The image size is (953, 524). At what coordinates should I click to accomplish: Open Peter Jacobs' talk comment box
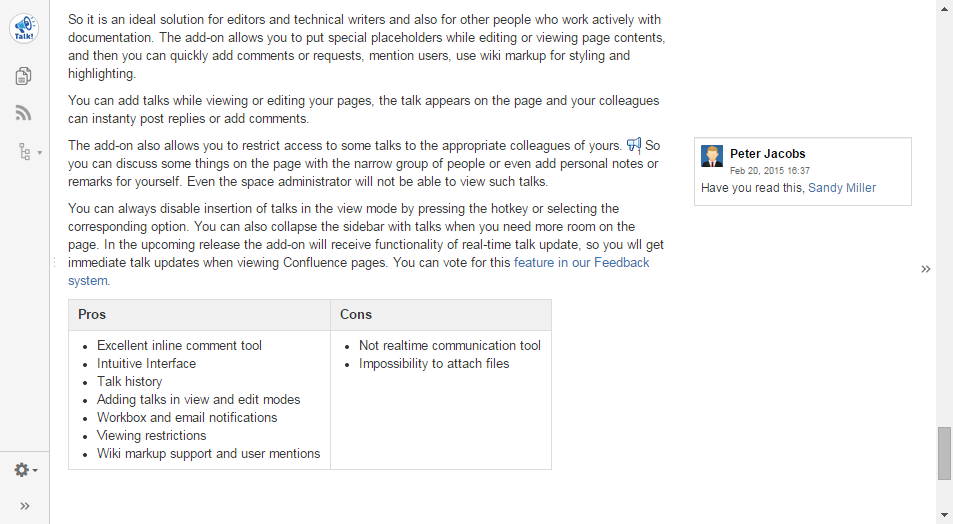tap(802, 172)
